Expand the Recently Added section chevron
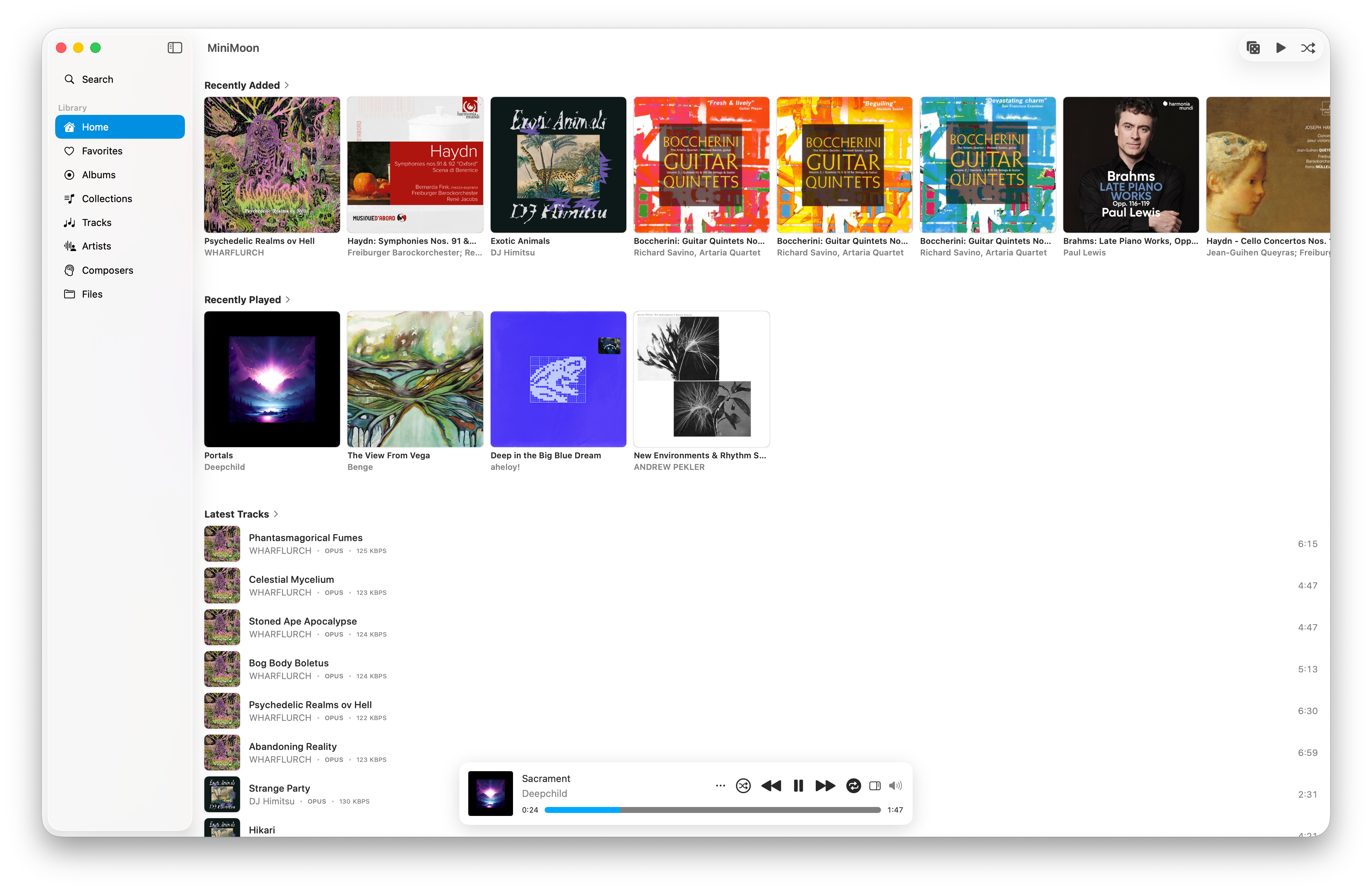The width and height of the screenshot is (1372, 892). point(287,85)
